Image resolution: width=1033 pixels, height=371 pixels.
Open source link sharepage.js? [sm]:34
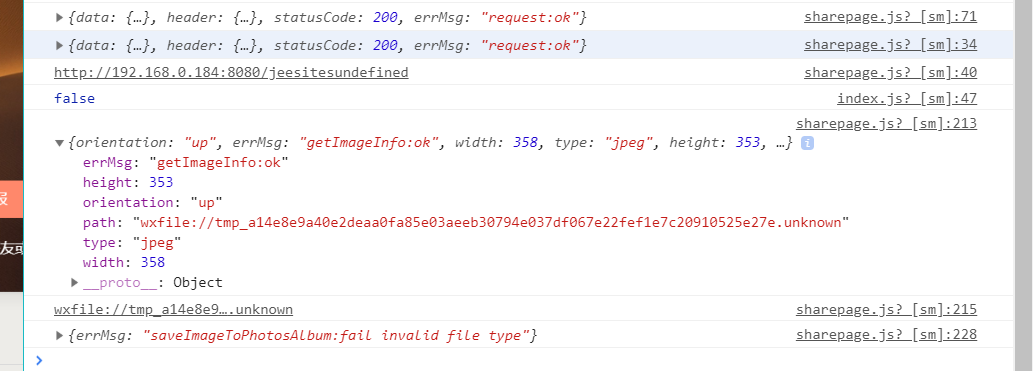pyautogui.click(x=890, y=45)
